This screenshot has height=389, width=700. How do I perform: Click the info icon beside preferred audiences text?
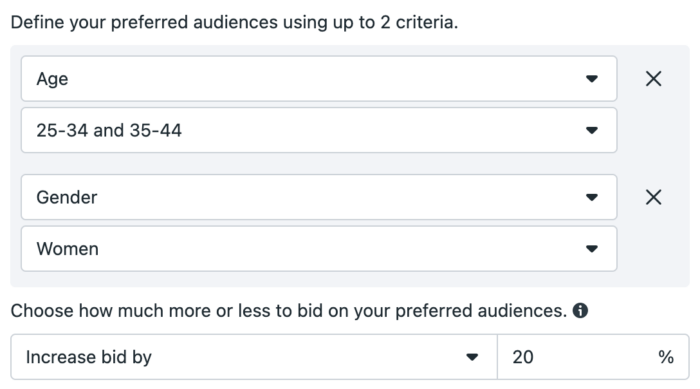[x=580, y=310]
